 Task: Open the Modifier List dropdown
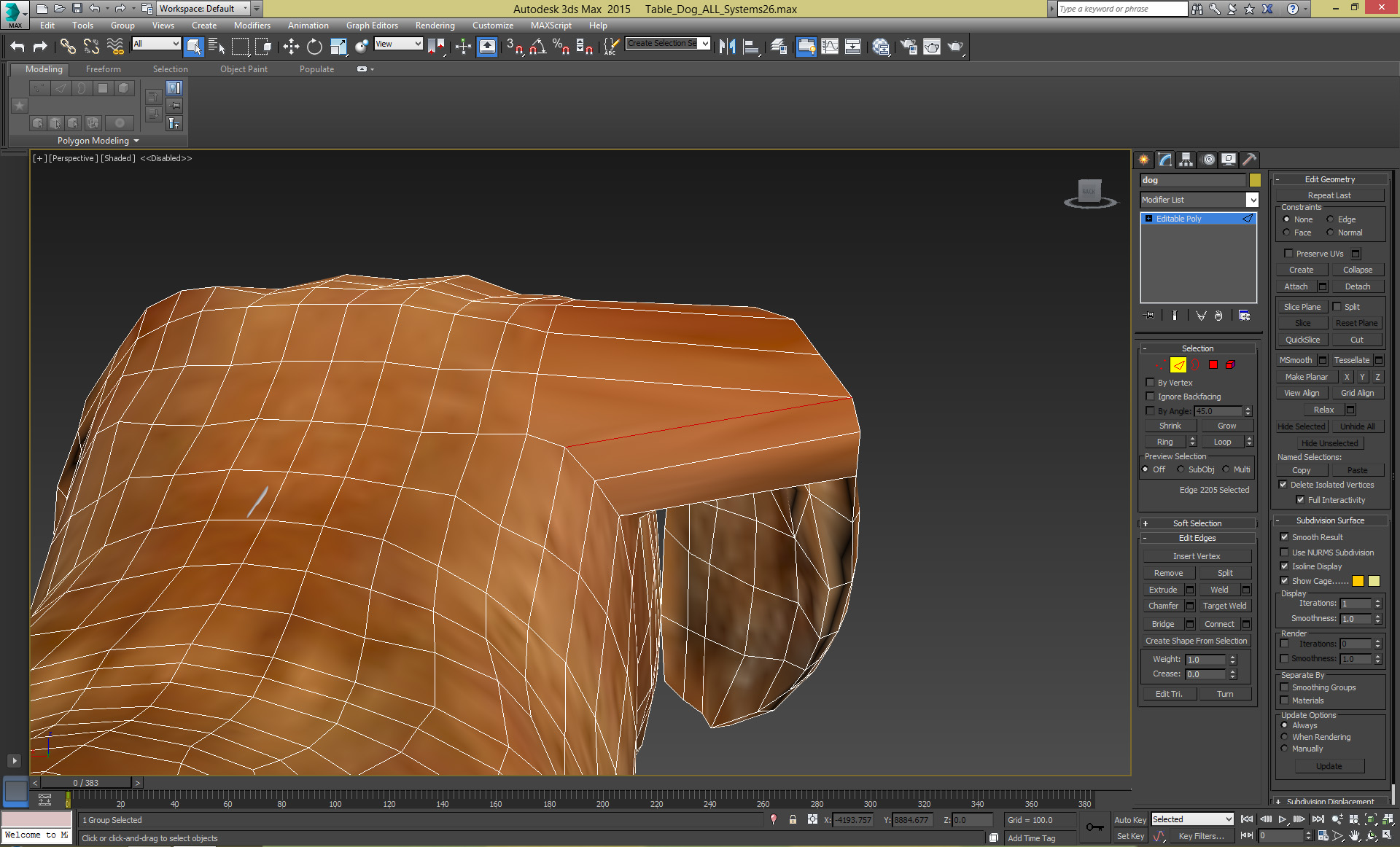tap(1251, 199)
